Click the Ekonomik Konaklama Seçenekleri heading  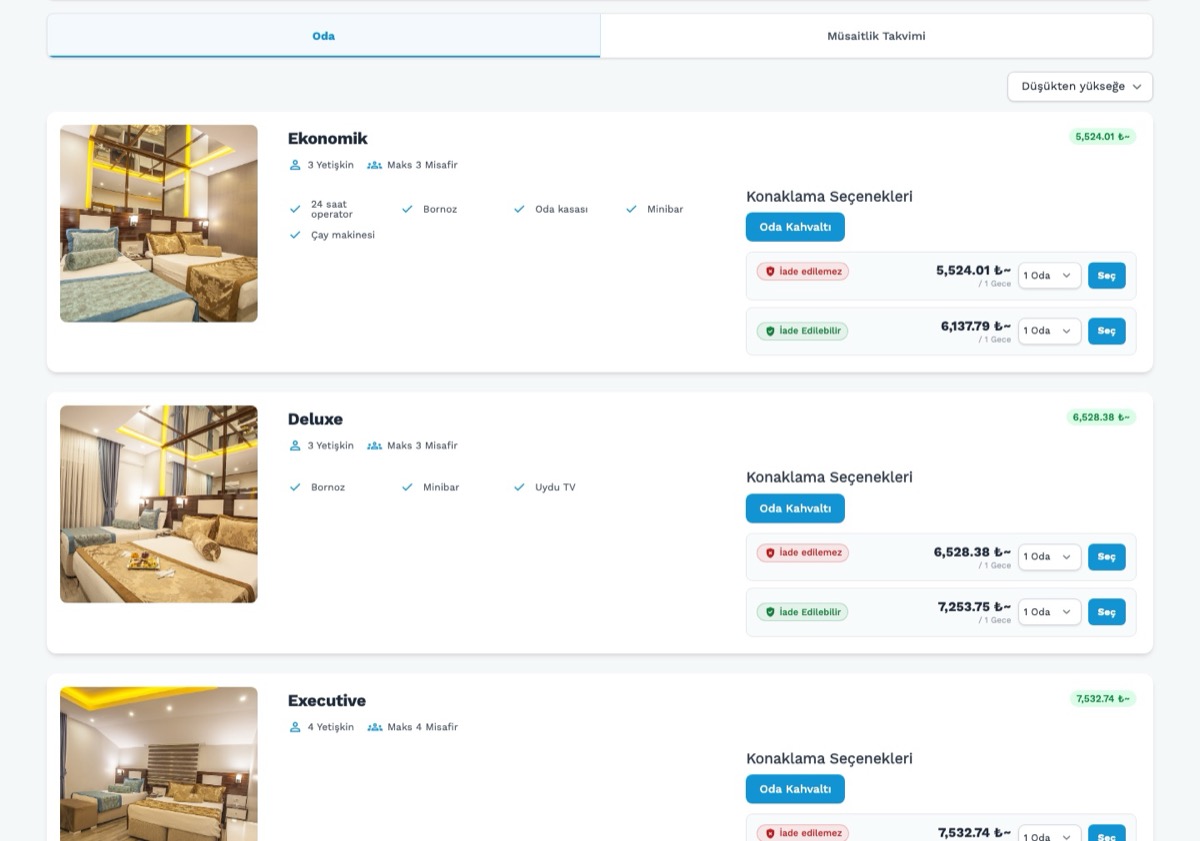coord(829,197)
